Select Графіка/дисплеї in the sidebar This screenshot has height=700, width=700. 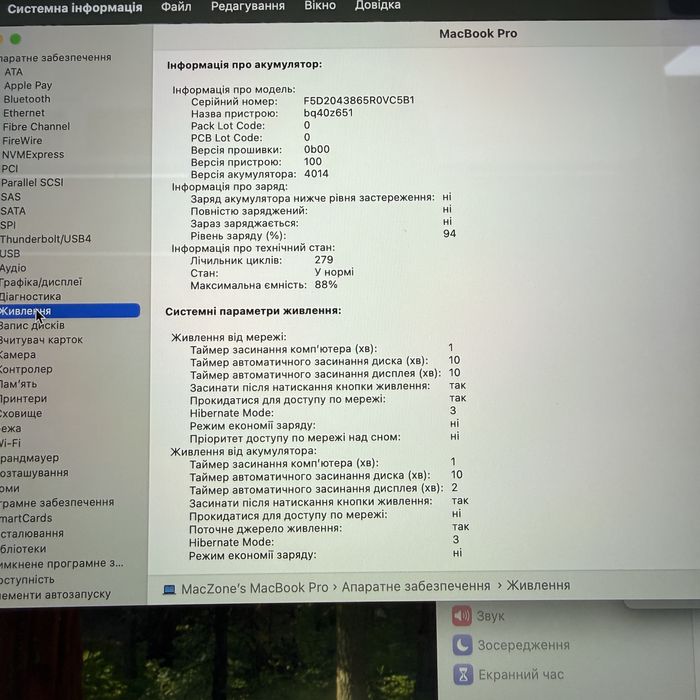(41, 282)
